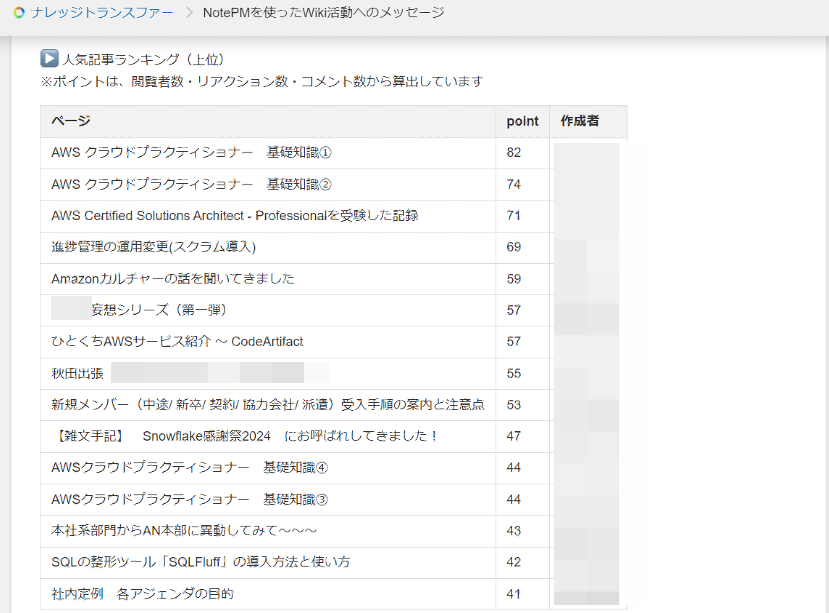Select the point value 53
The image size is (829, 613).
[514, 405]
